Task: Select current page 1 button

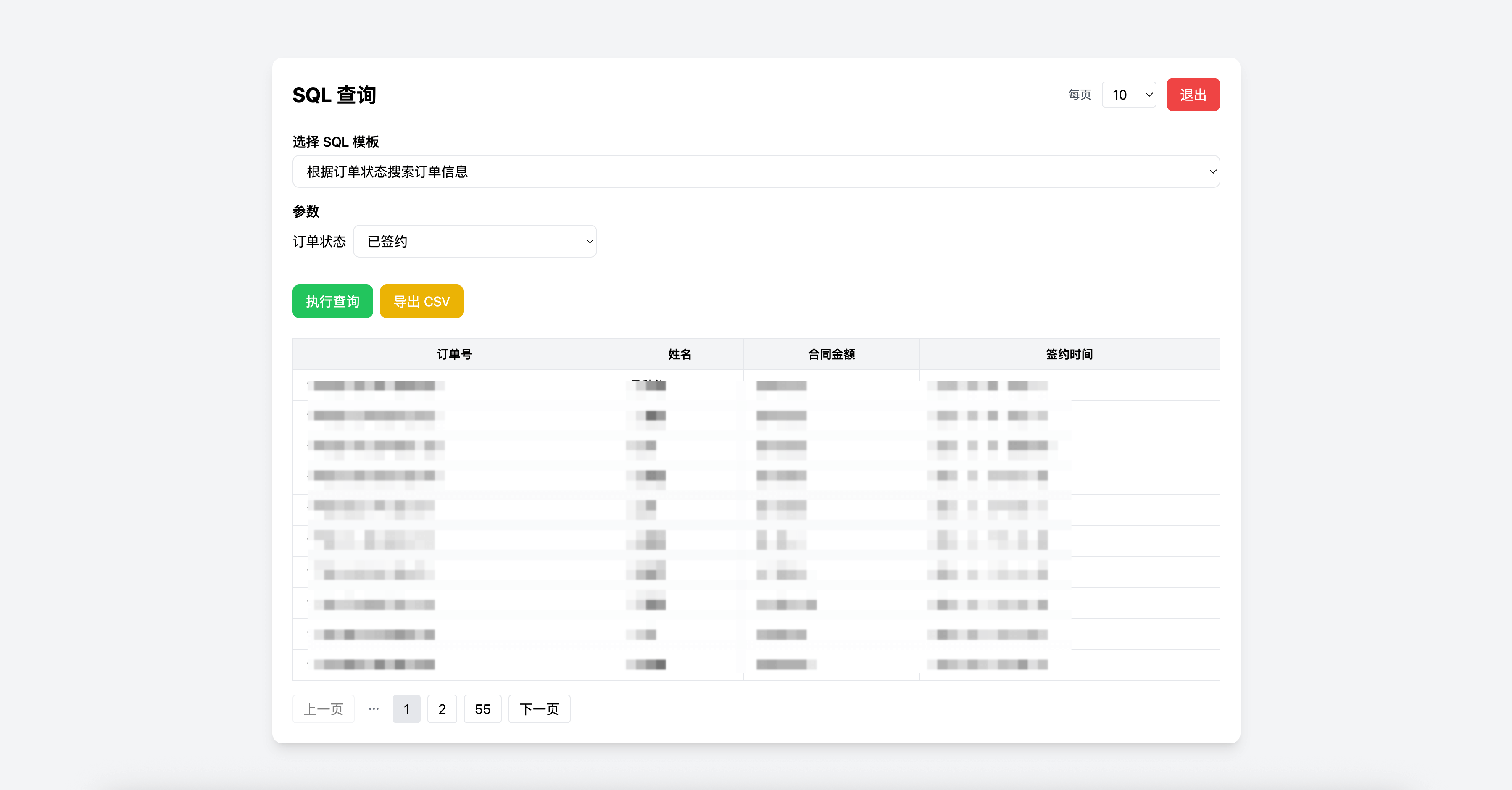Action: click(406, 709)
